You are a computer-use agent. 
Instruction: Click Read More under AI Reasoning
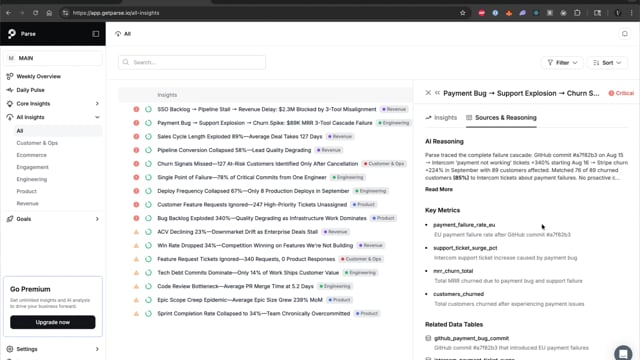pyautogui.click(x=439, y=189)
